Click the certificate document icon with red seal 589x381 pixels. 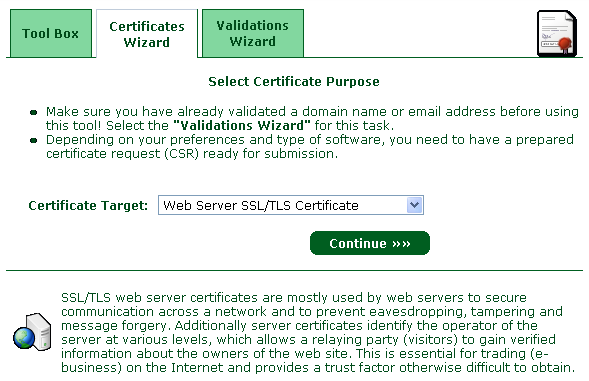pyautogui.click(x=557, y=33)
